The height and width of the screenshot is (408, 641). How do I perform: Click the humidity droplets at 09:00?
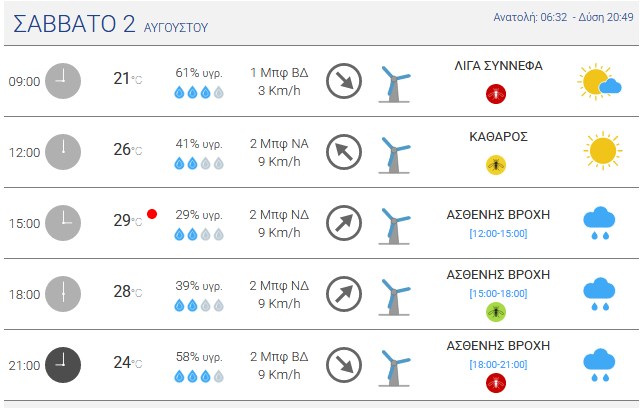199,92
